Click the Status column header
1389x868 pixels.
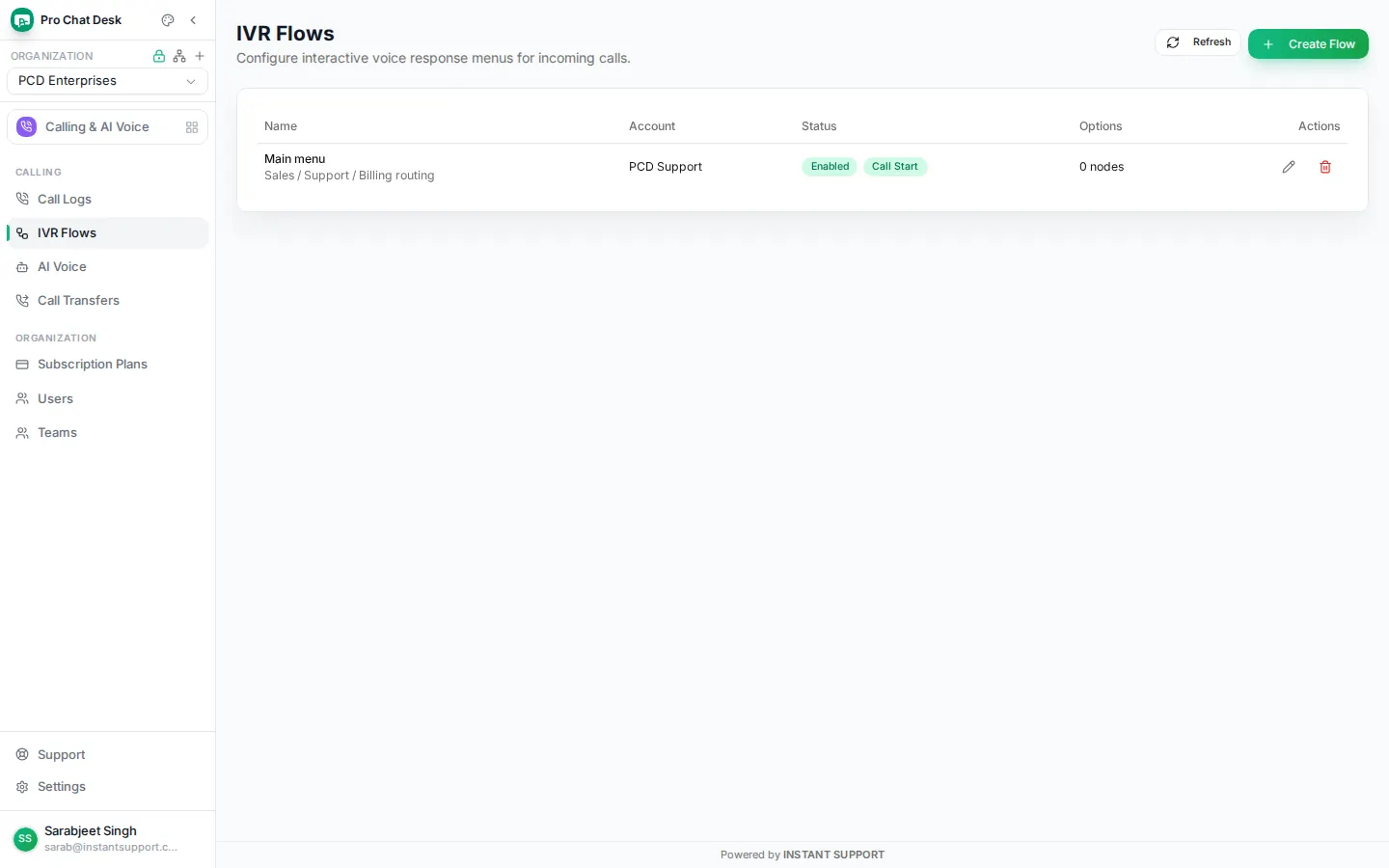(819, 126)
